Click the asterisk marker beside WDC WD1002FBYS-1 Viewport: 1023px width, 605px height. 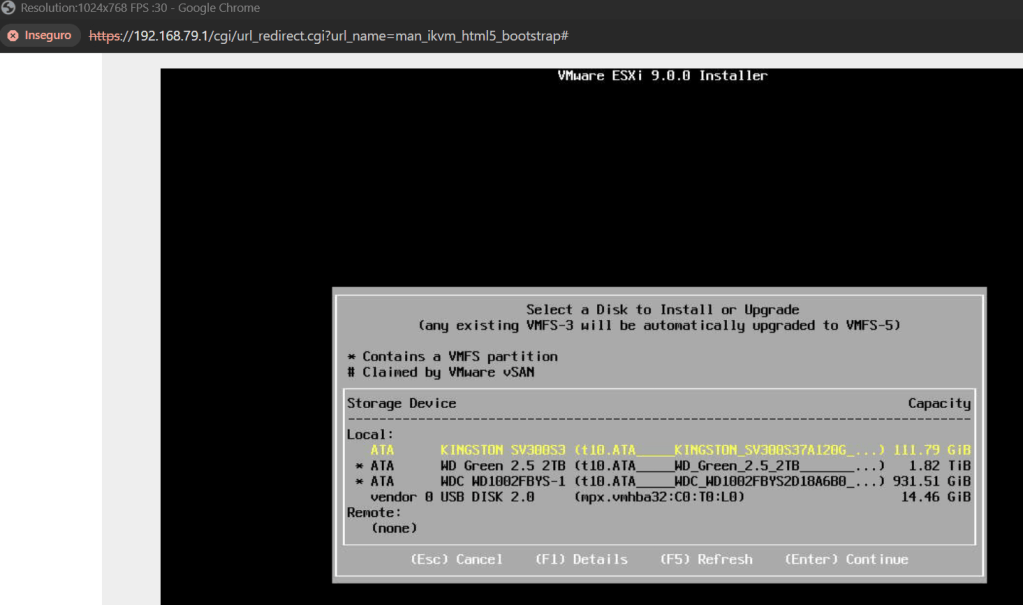[359, 481]
